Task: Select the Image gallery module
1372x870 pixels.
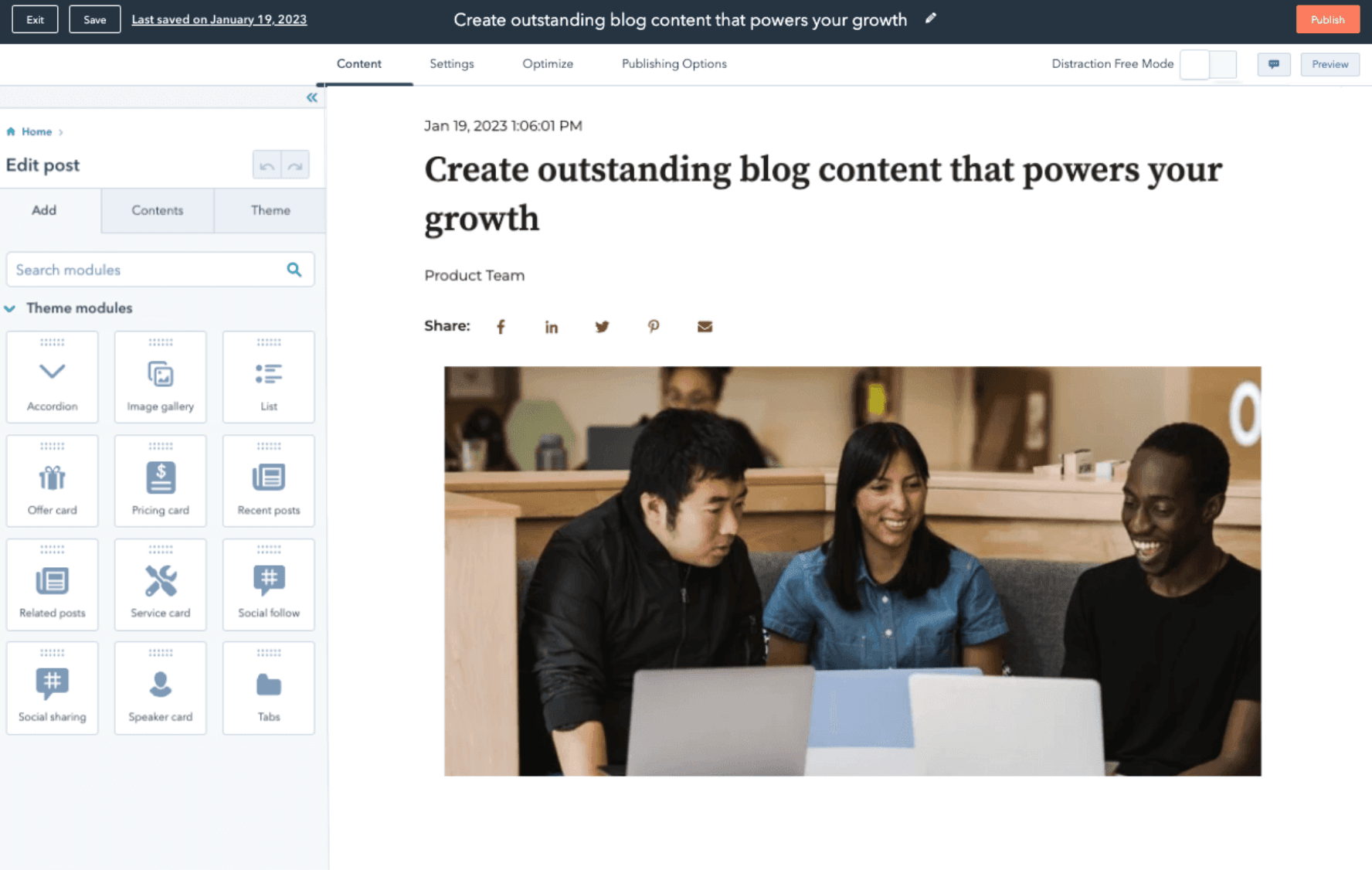Action: pos(160,377)
